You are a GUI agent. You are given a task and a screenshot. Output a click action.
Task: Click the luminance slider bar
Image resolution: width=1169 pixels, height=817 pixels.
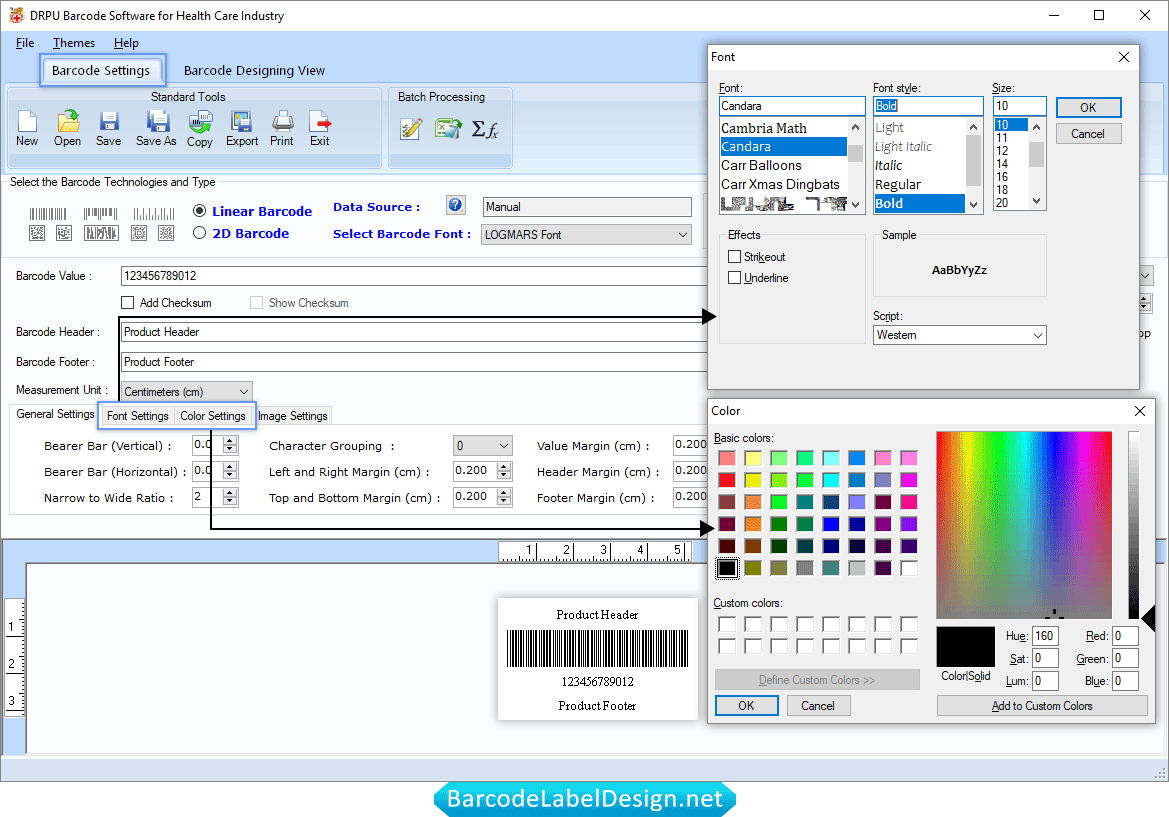click(x=1134, y=525)
